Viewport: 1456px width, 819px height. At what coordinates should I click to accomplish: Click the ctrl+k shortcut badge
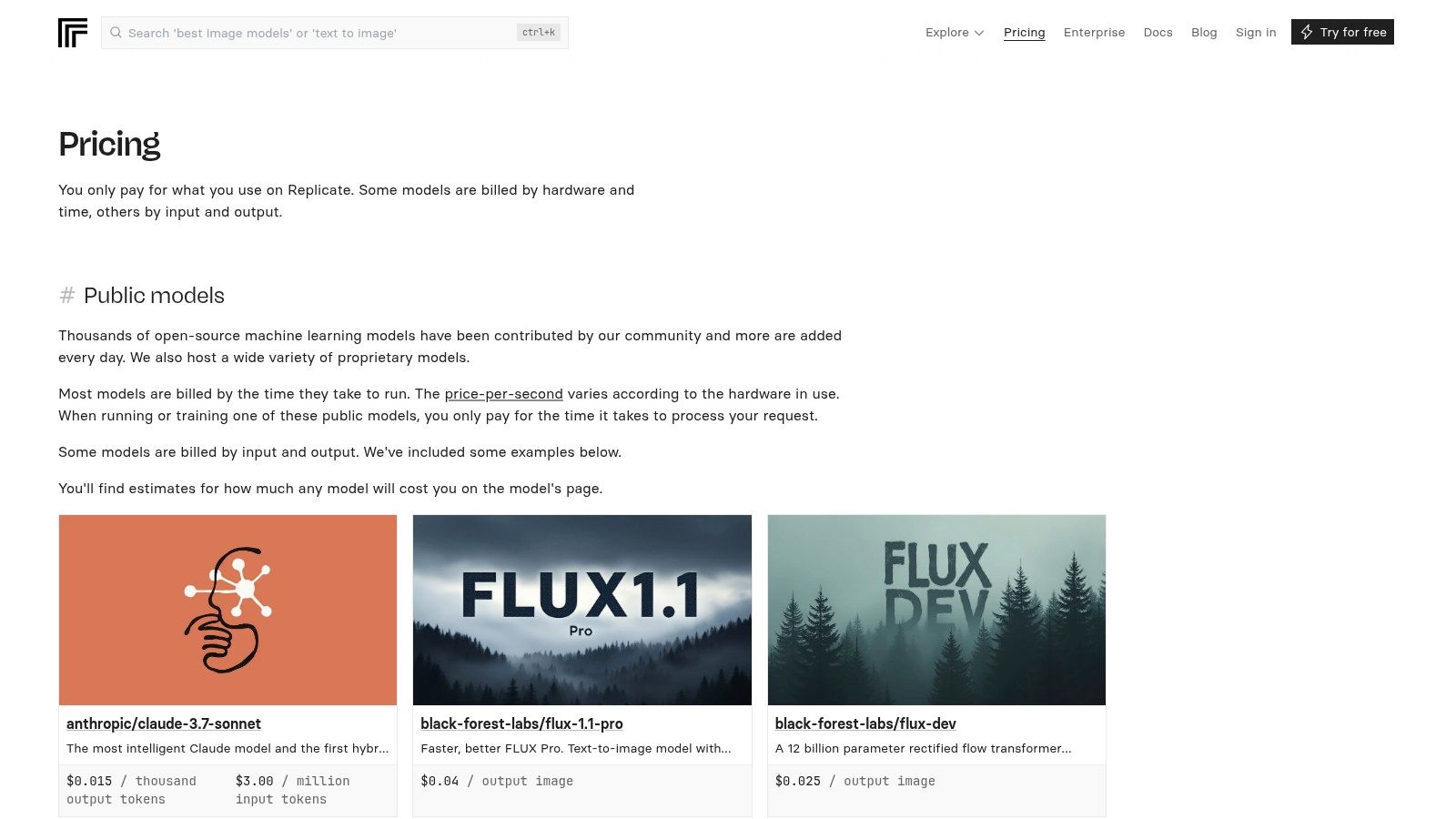[x=539, y=32]
